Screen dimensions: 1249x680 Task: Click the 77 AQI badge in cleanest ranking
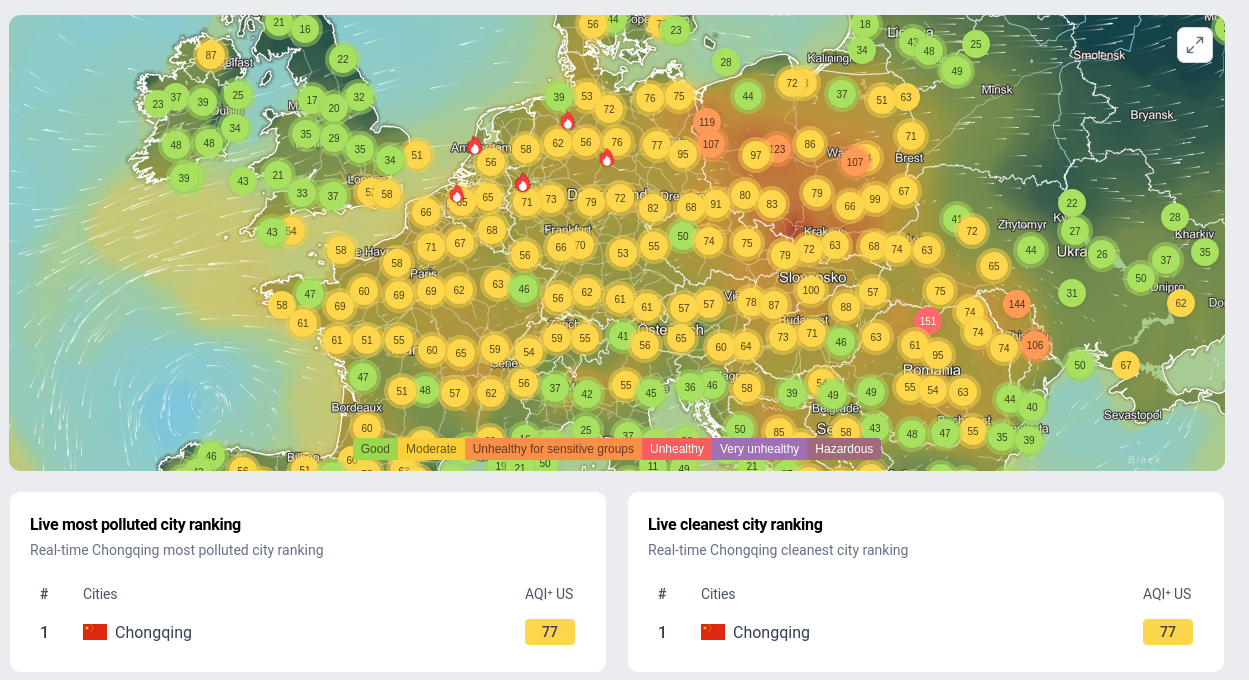coord(1168,632)
